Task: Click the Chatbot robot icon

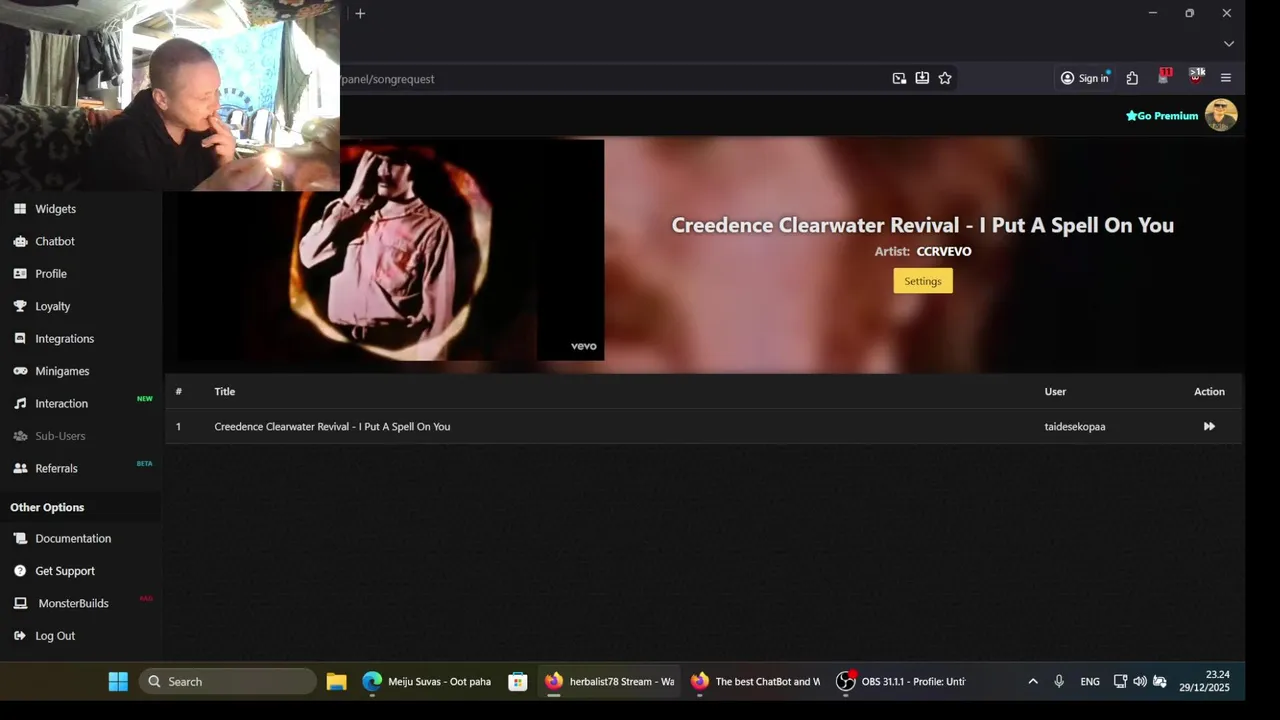Action: pyautogui.click(x=20, y=241)
